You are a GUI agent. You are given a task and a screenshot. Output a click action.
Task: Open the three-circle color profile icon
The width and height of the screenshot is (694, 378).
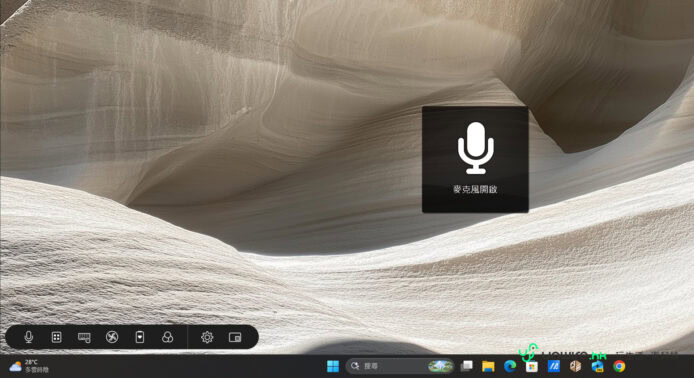coord(167,337)
